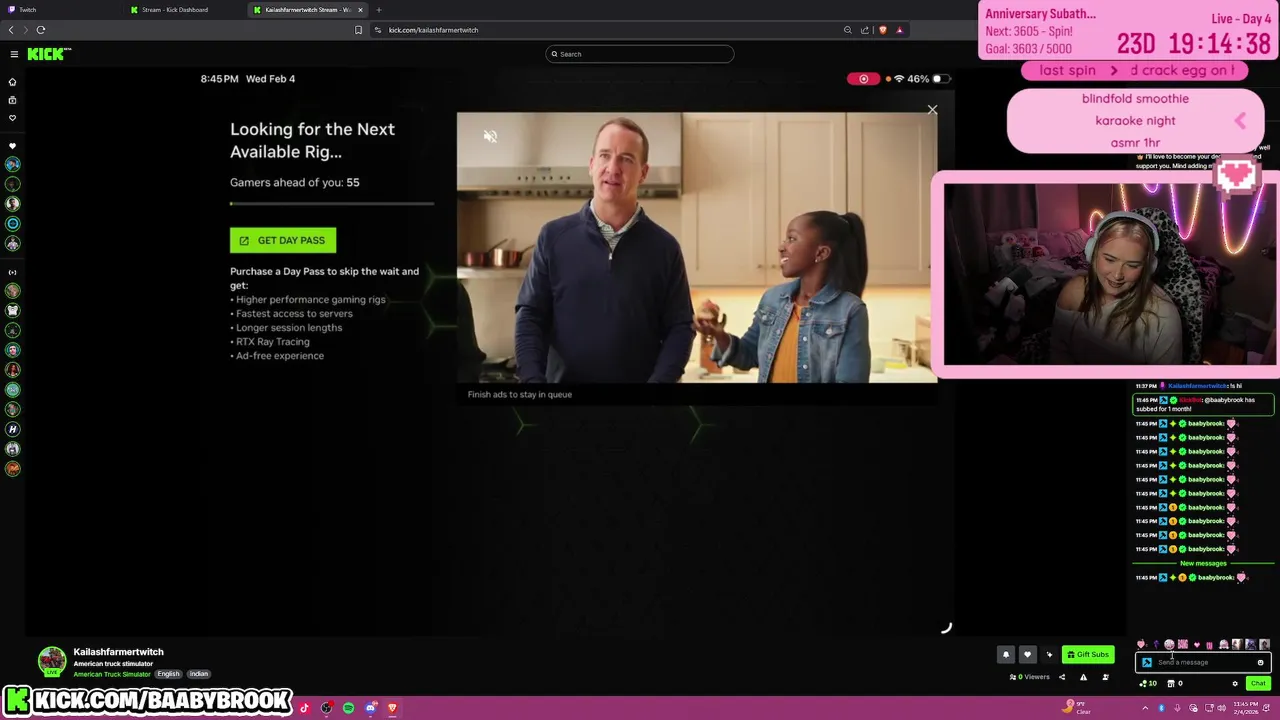The height and width of the screenshot is (720, 1280).
Task: Open TikTok from the taskbar
Action: click(304, 708)
